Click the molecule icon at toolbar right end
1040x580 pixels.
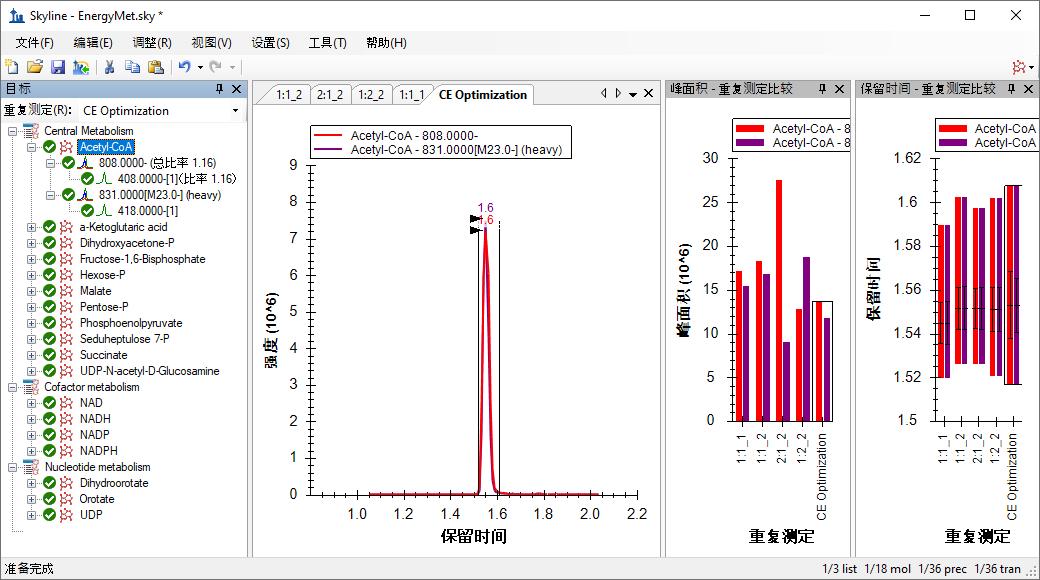(x=1019, y=67)
